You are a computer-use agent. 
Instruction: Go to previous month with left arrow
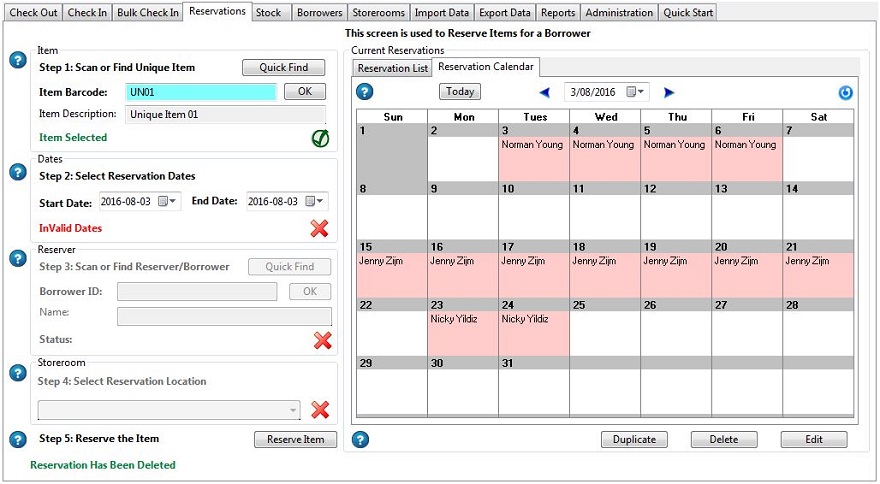tap(545, 92)
